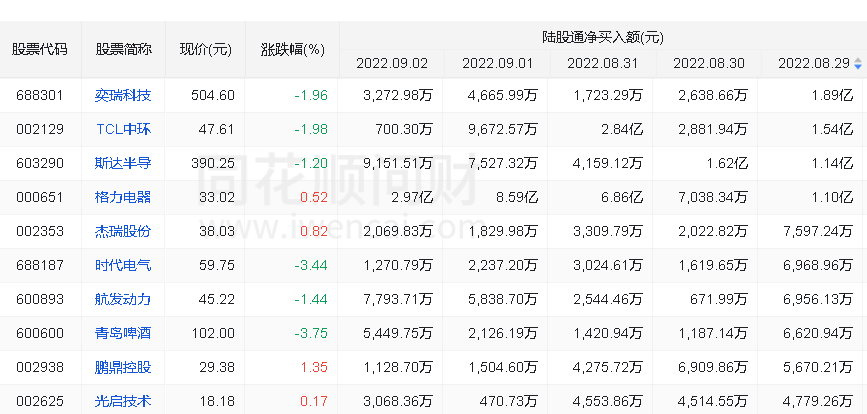The width and height of the screenshot is (867, 414).
Task: Open the 格力电器 stock link
Action: pyautogui.click(x=123, y=197)
